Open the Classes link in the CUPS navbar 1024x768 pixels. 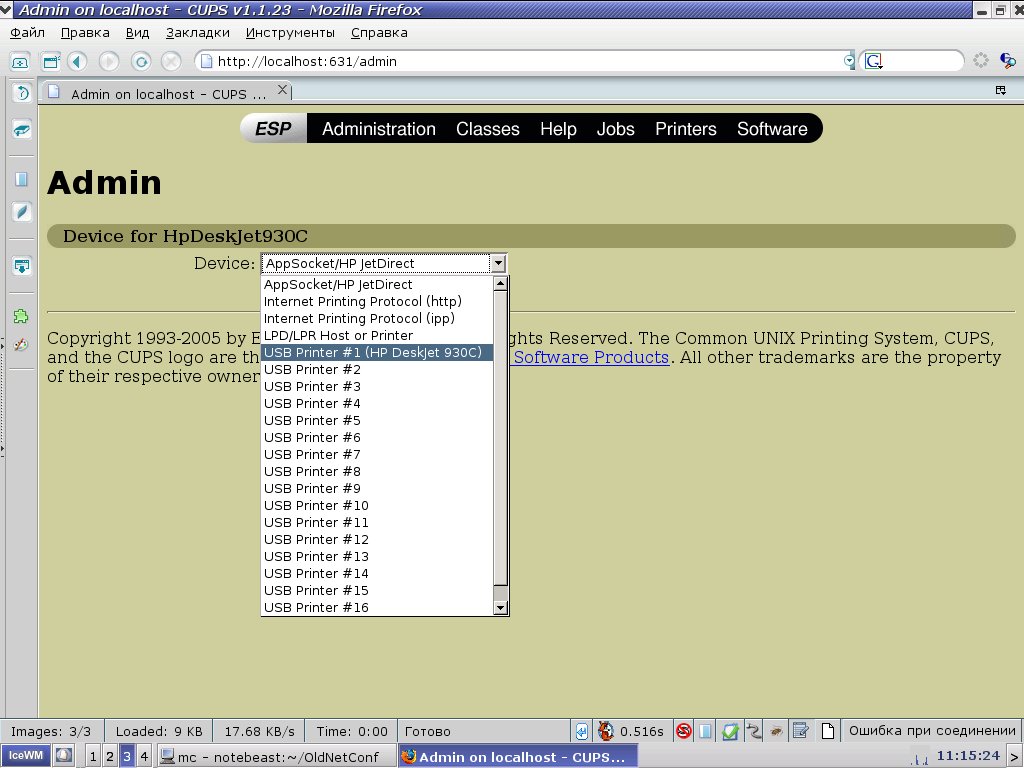[488, 129]
